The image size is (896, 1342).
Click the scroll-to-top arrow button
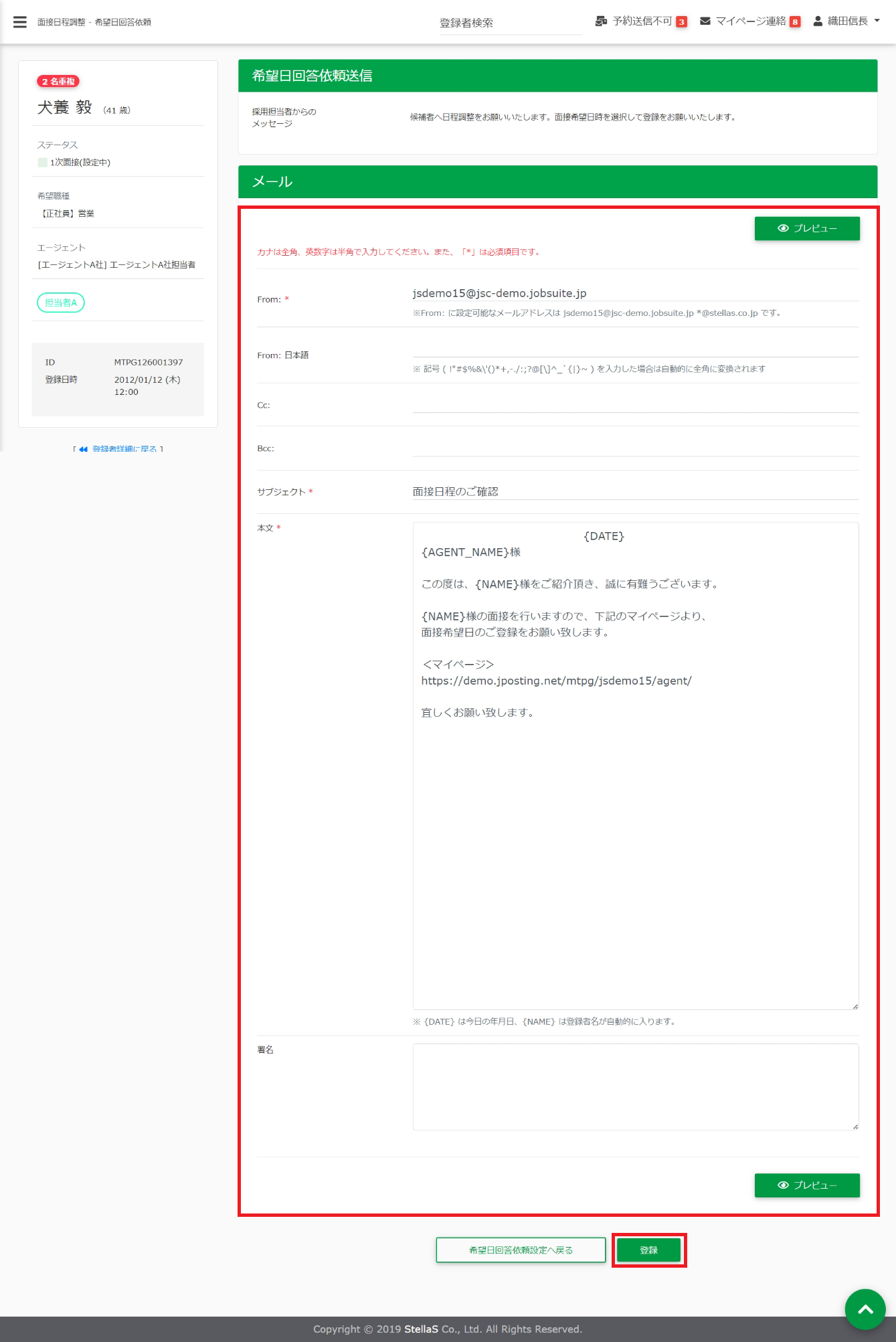(865, 1309)
